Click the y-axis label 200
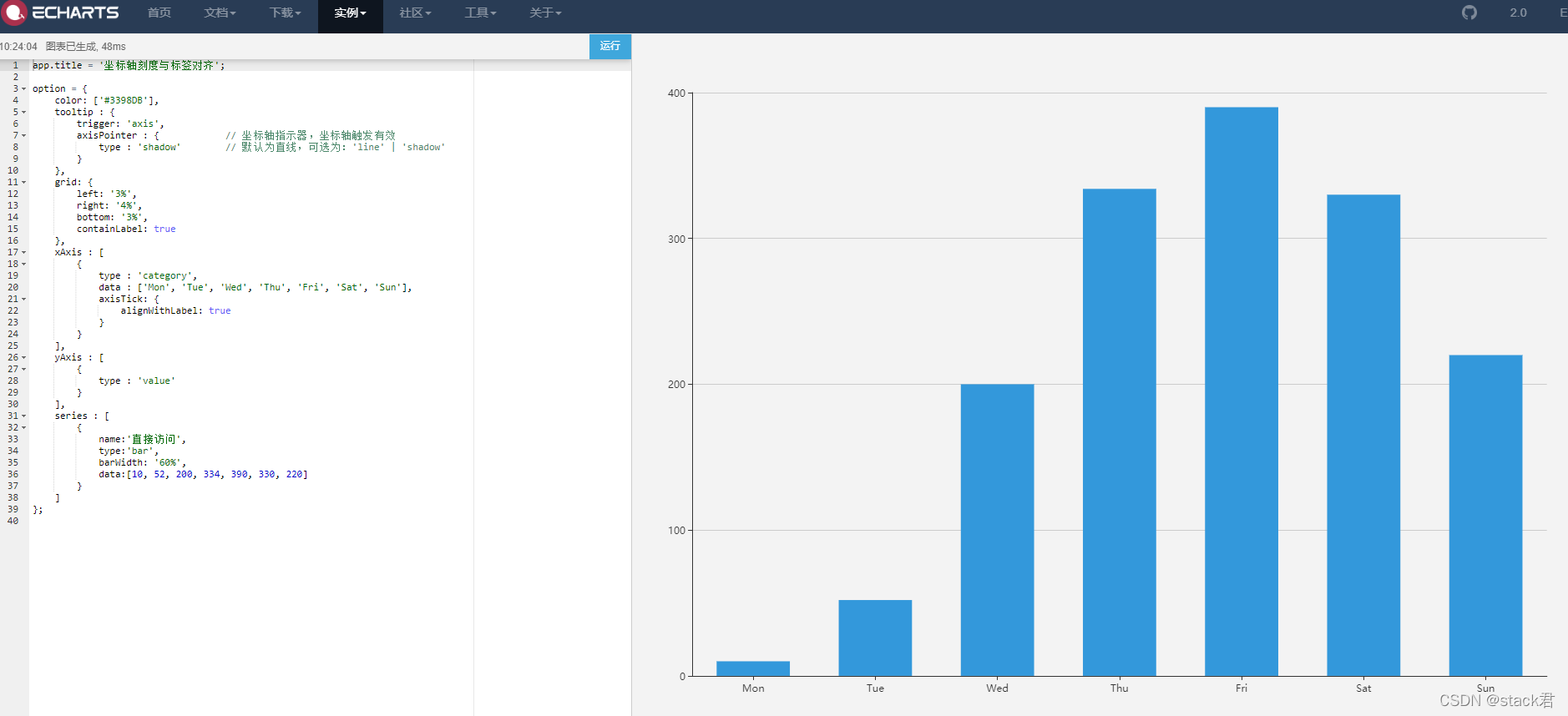 point(676,385)
